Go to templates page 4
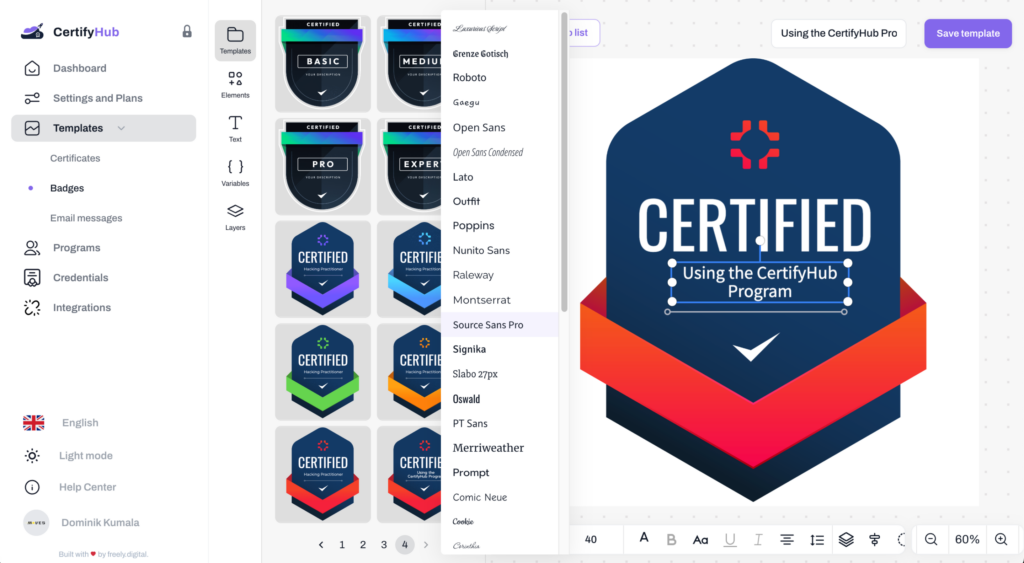Viewport: 1024px width, 563px height. [x=405, y=545]
